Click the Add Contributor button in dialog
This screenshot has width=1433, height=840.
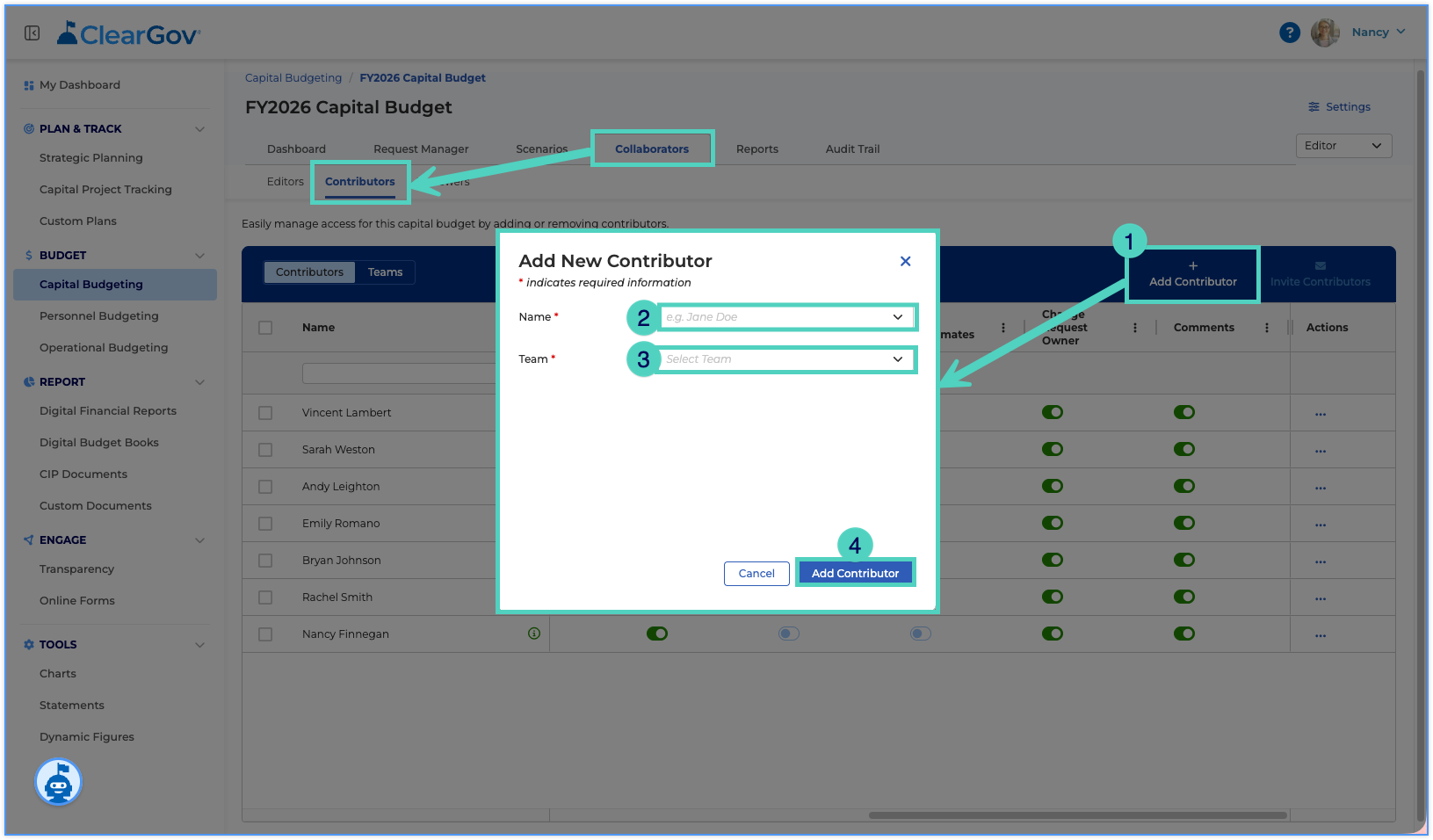pos(855,573)
